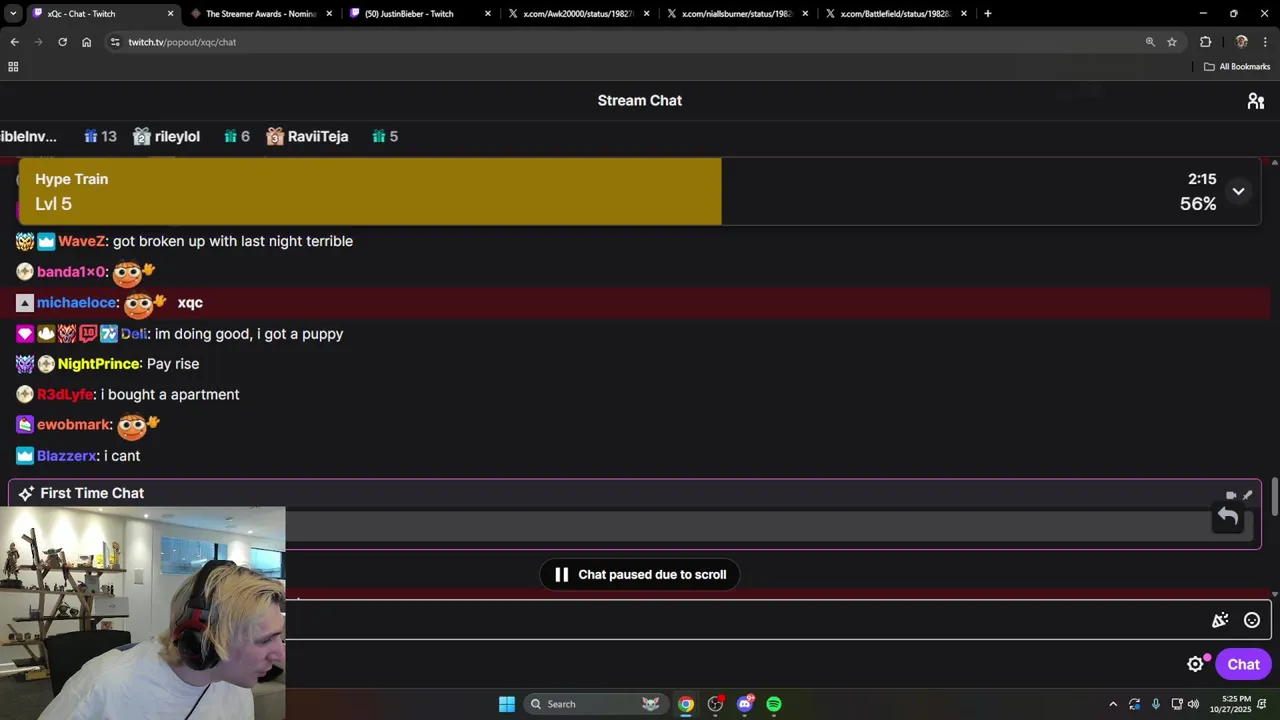Switch to x.com/niallsburner status tab
The image size is (1280, 720).
(x=737, y=14)
